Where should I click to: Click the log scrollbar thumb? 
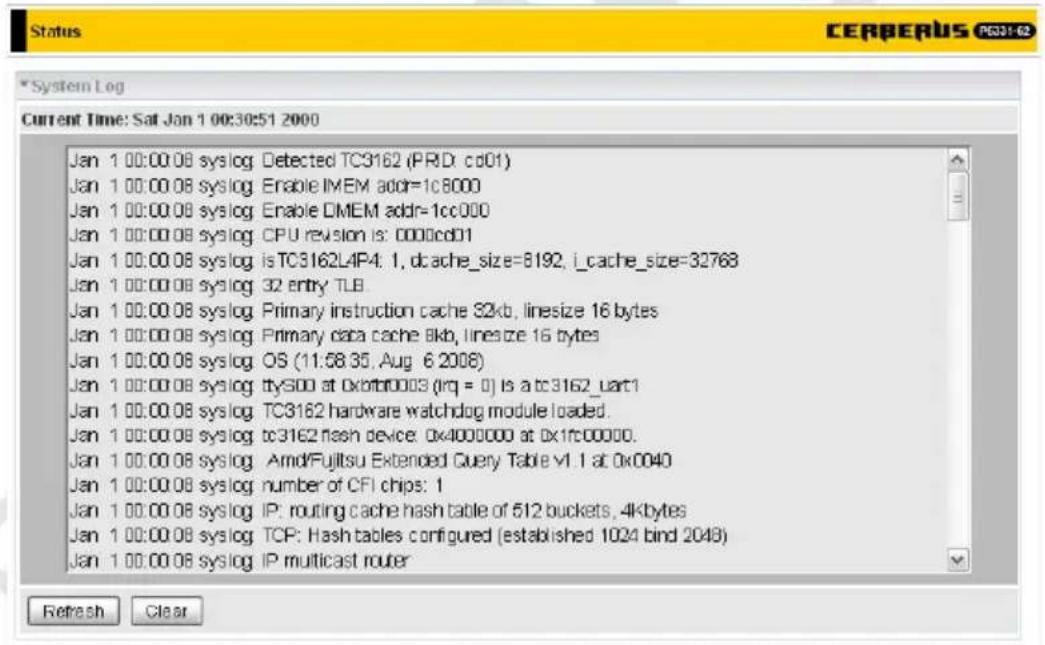pos(958,197)
